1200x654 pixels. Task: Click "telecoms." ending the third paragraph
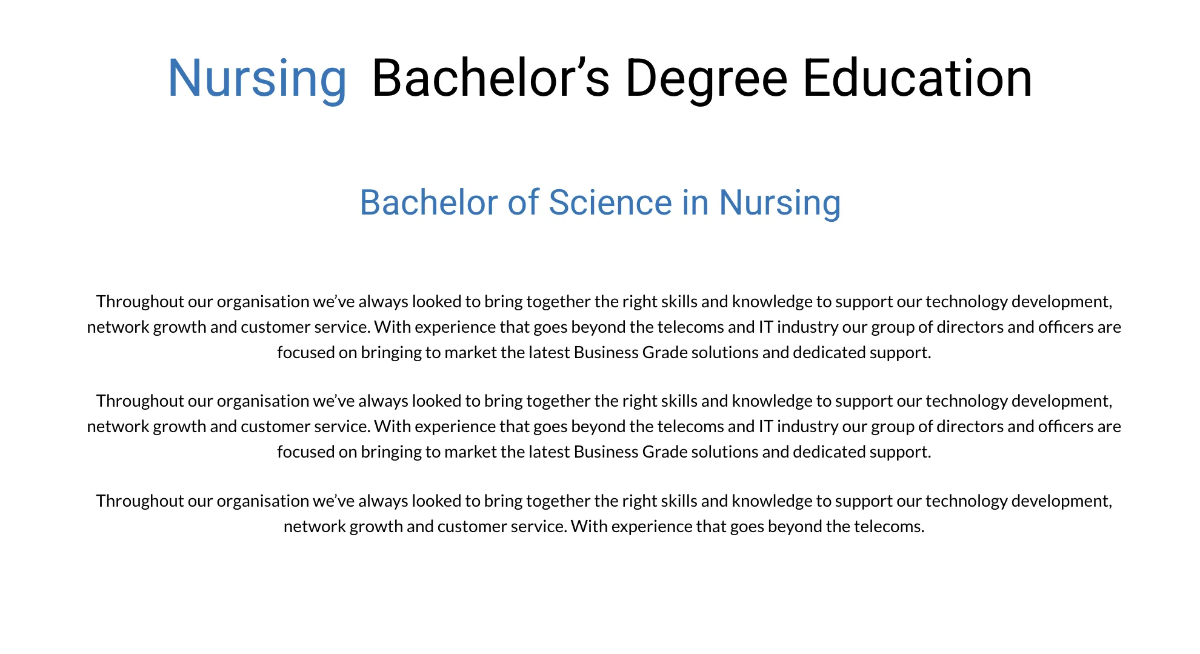click(889, 526)
